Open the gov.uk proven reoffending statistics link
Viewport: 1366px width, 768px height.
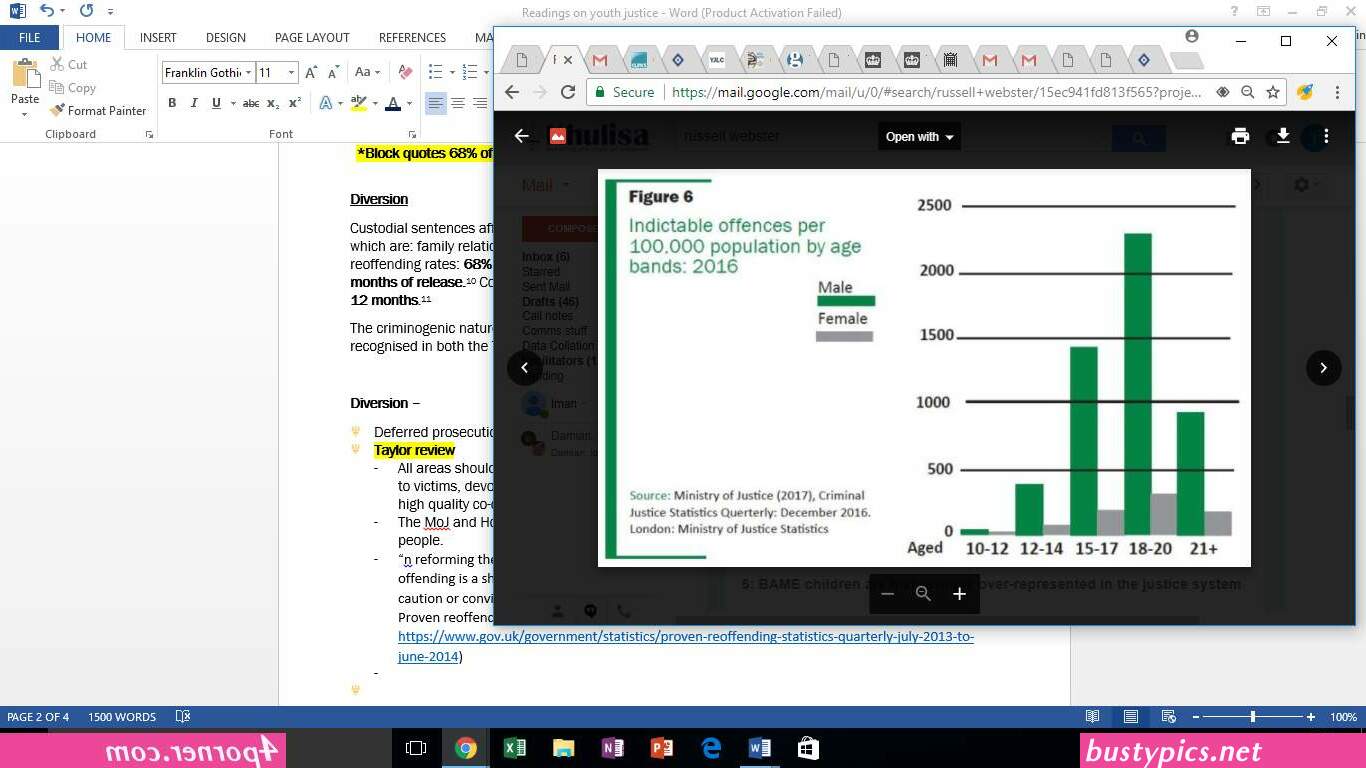(x=686, y=646)
